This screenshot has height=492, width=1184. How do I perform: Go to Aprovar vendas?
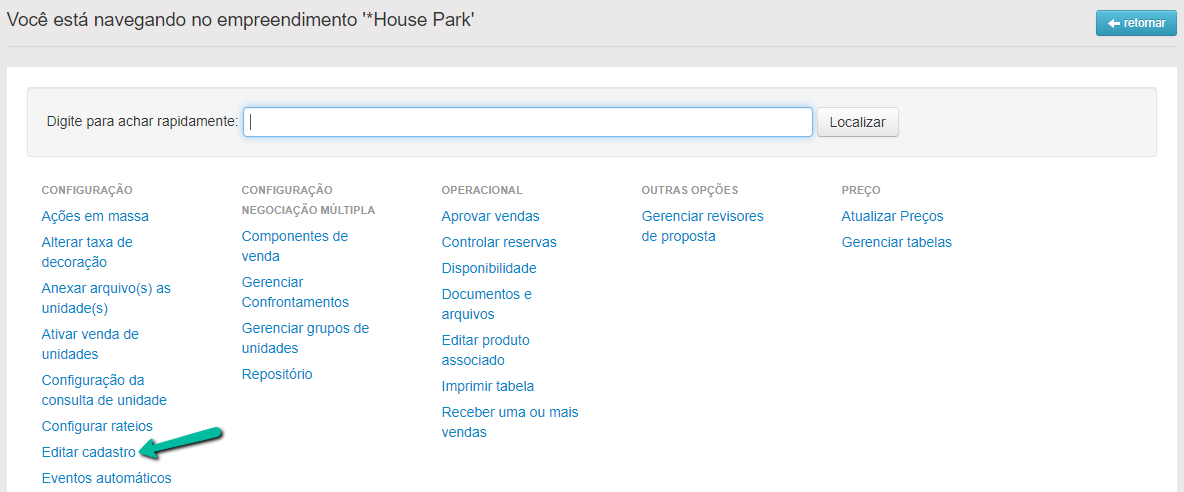(x=490, y=216)
